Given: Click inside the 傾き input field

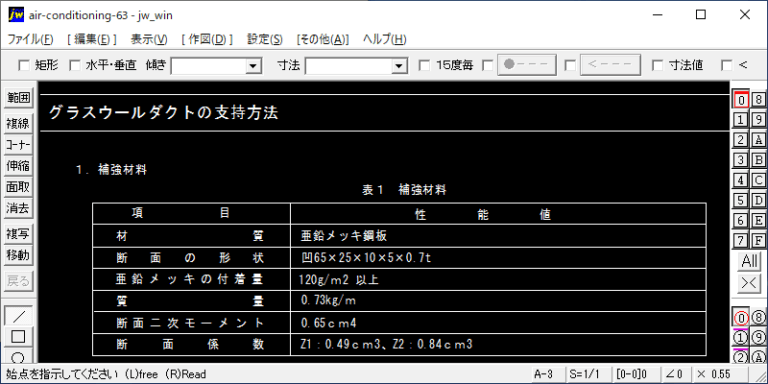Looking at the screenshot, I should pos(208,66).
